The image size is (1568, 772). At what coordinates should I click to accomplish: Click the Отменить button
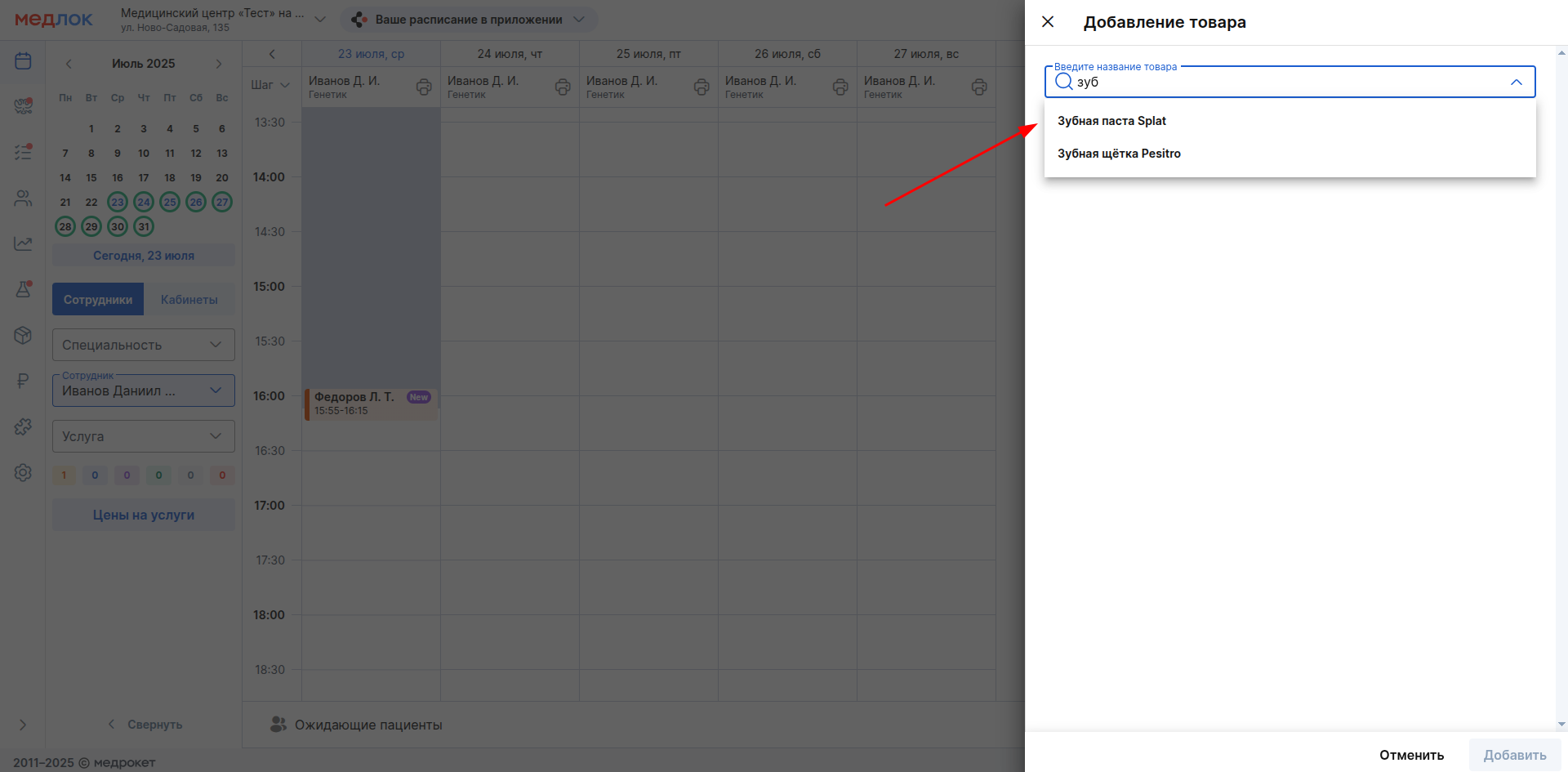point(1411,755)
